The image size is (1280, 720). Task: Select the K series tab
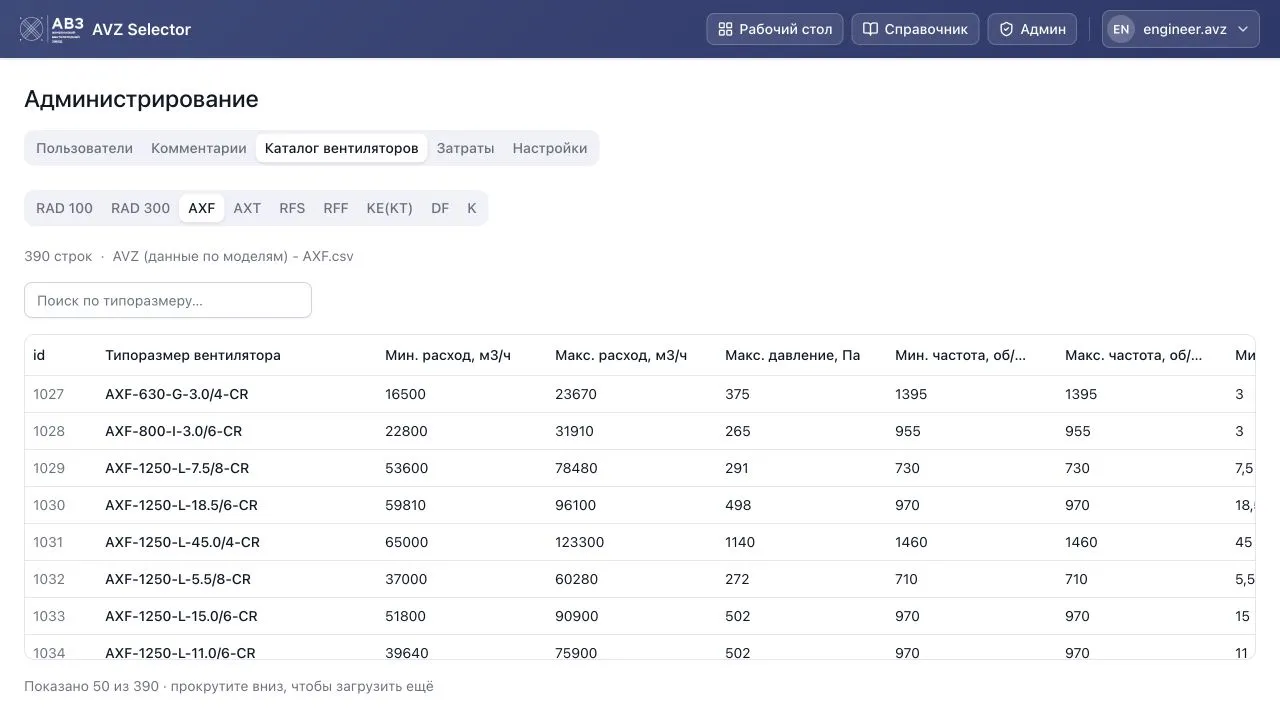click(471, 208)
